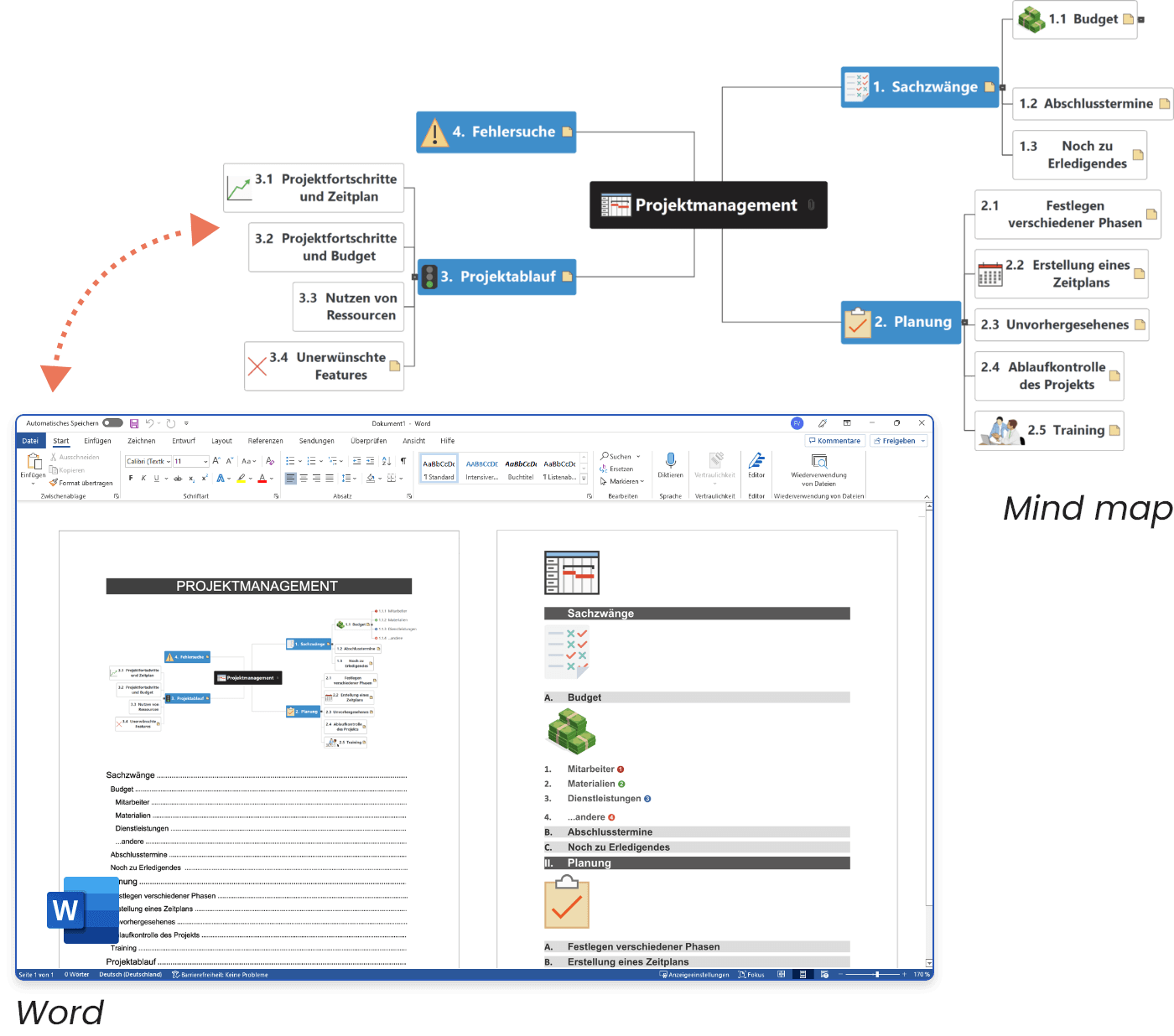Open the change case Aa dropdown

(x=248, y=461)
